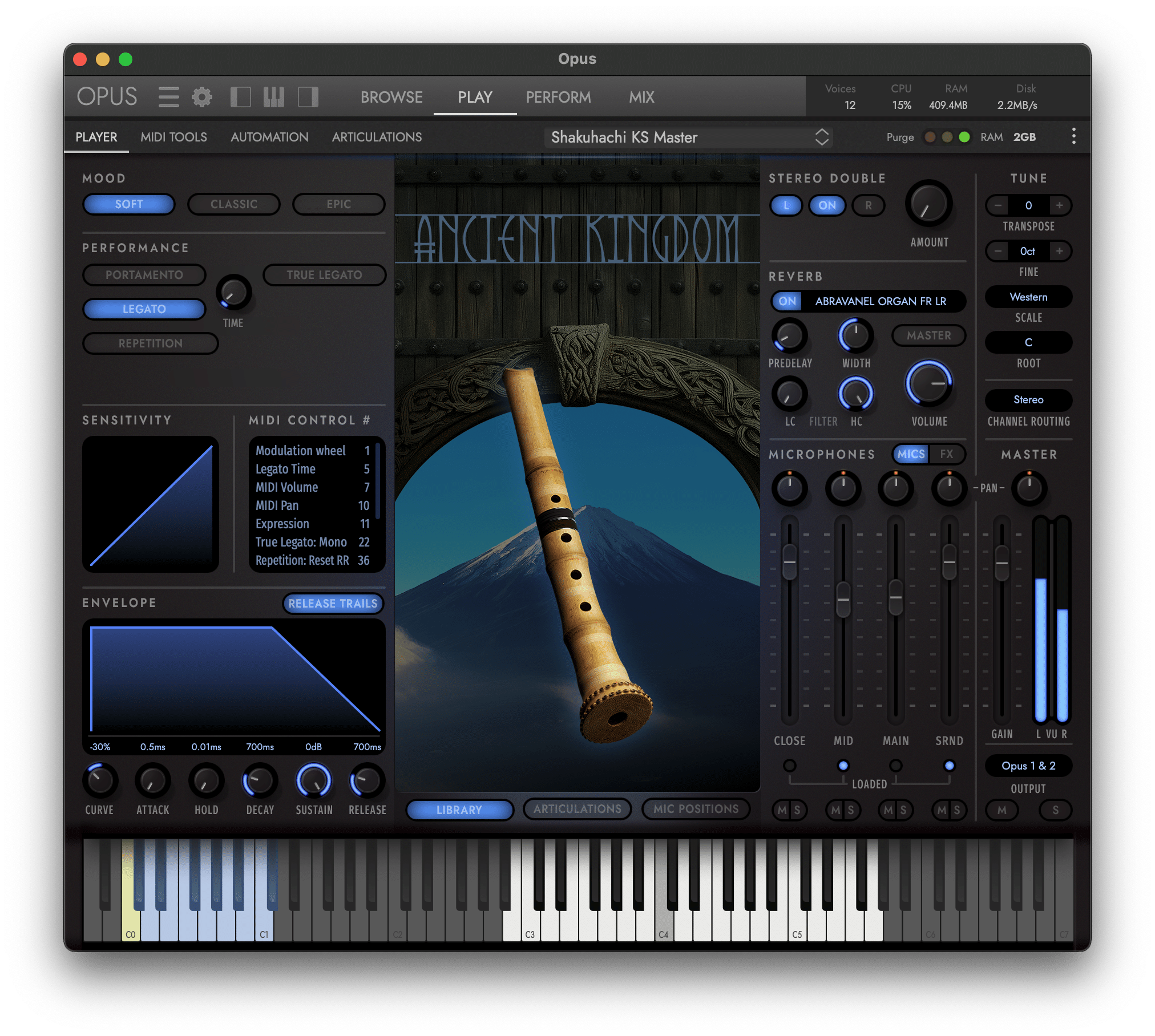Open the Shakuhachi KS Master instrument selector

pyautogui.click(x=689, y=137)
